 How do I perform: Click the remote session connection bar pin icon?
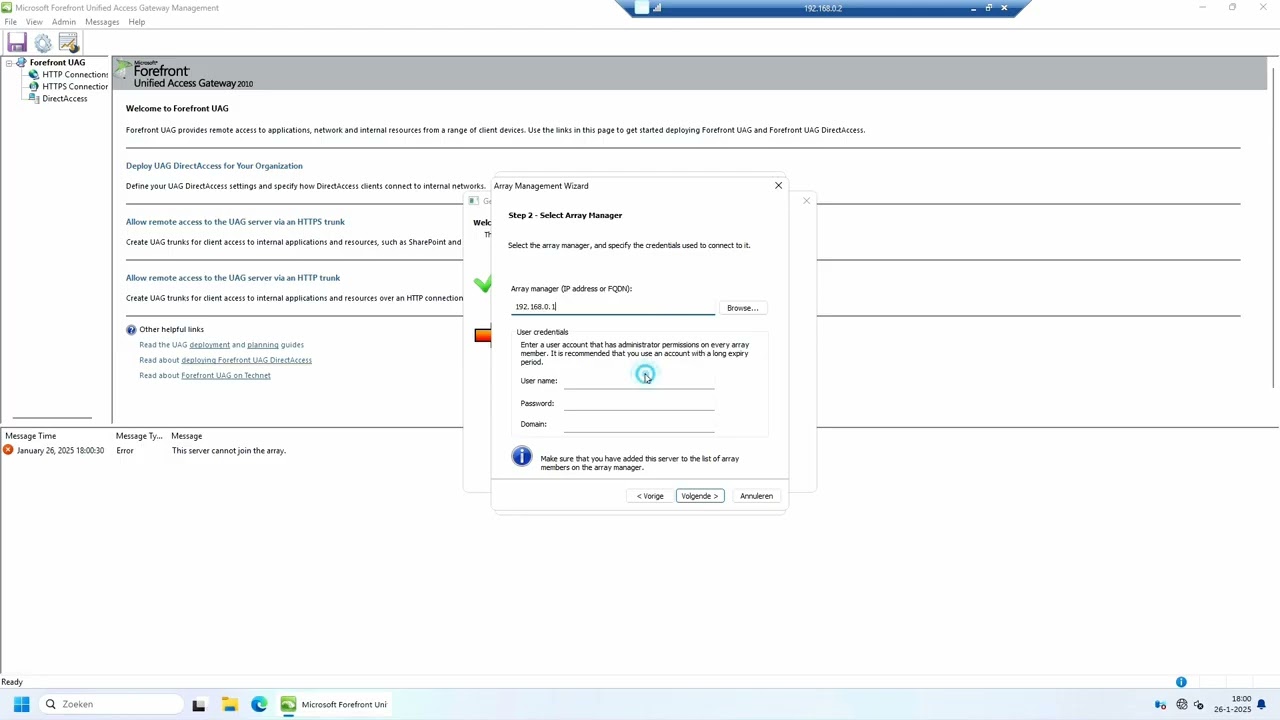[x=642, y=8]
